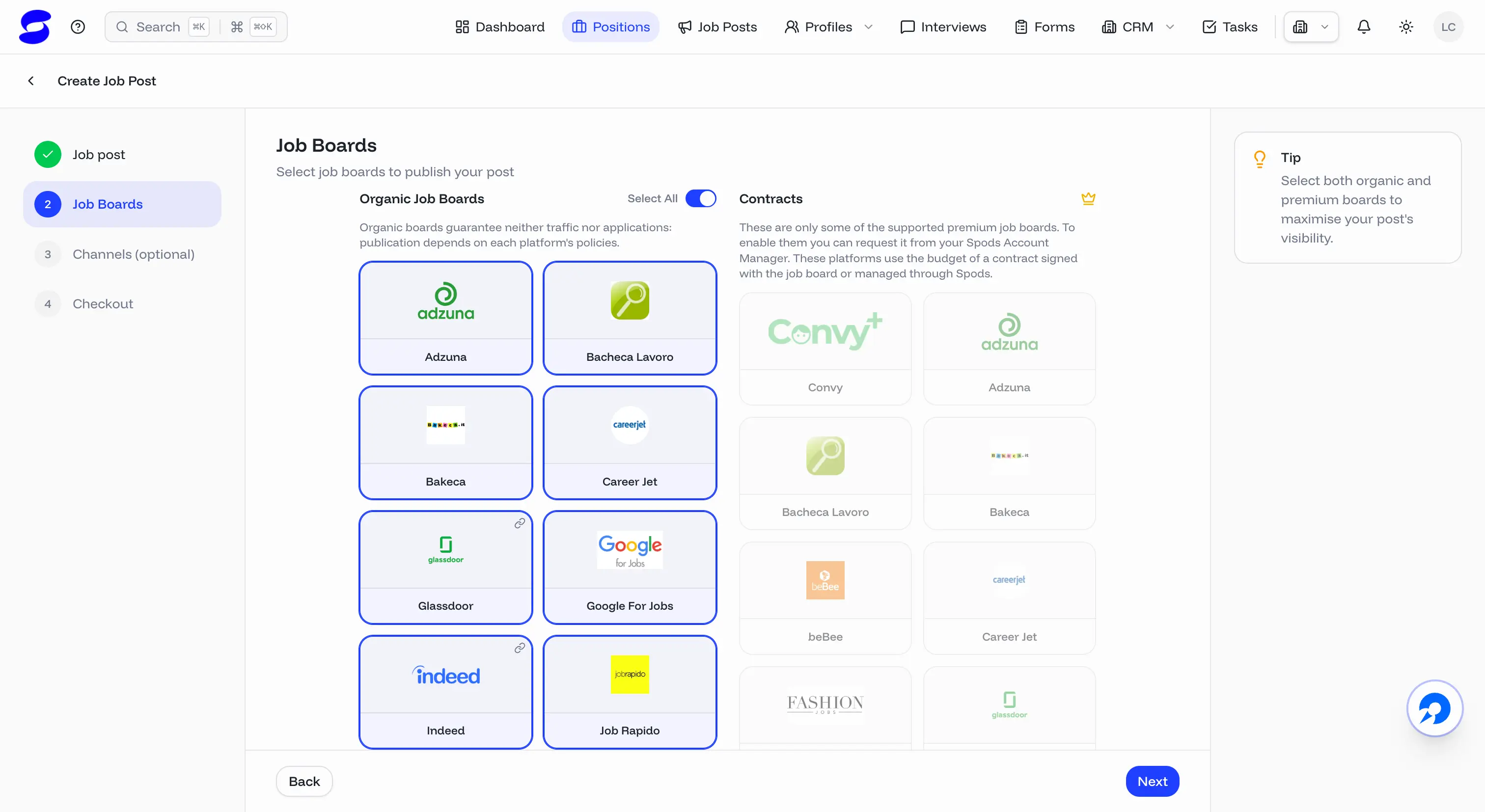
Task: Select the Fashion Jobs contract card
Action: coord(825,708)
